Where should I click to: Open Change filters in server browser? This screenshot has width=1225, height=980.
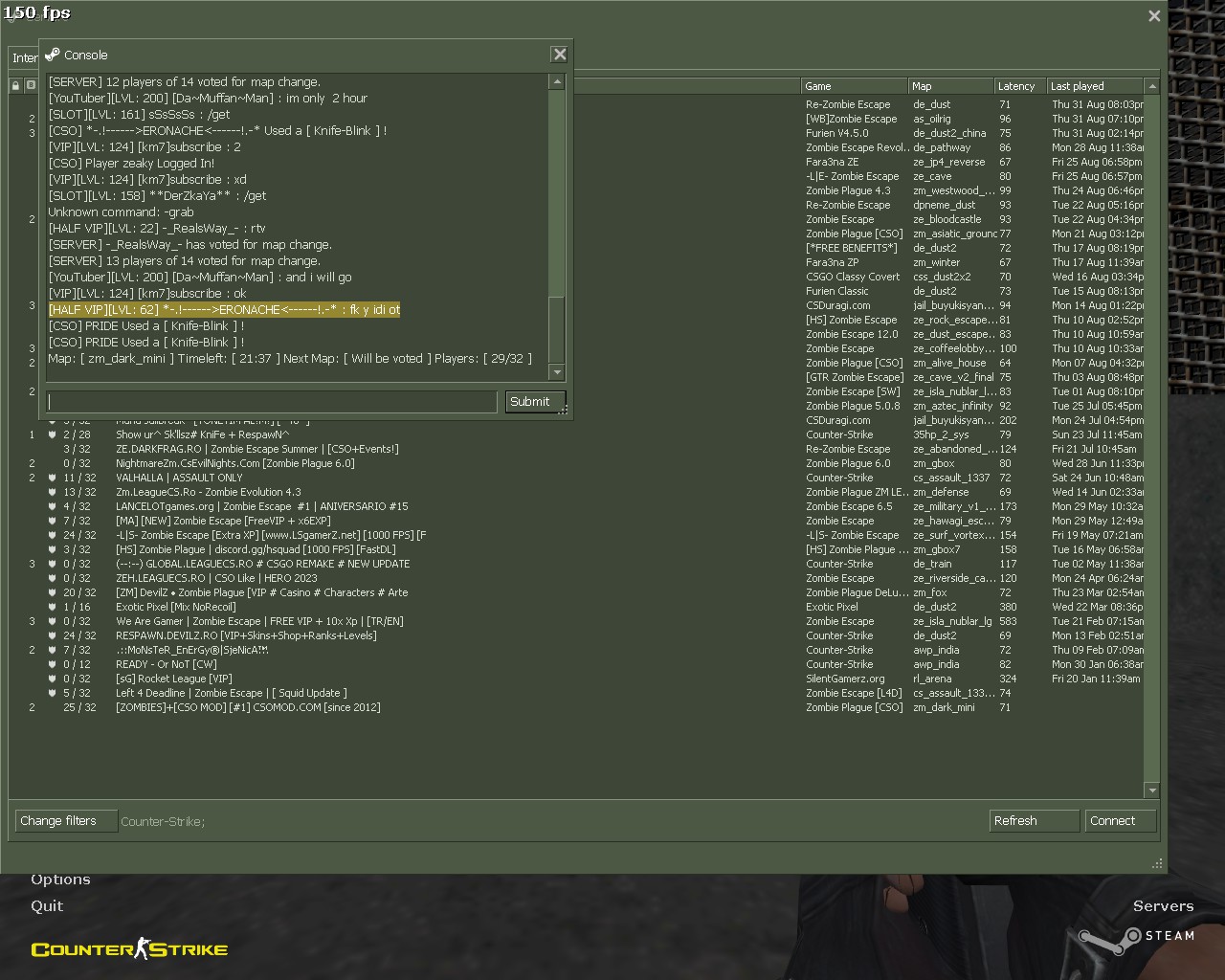pos(66,821)
